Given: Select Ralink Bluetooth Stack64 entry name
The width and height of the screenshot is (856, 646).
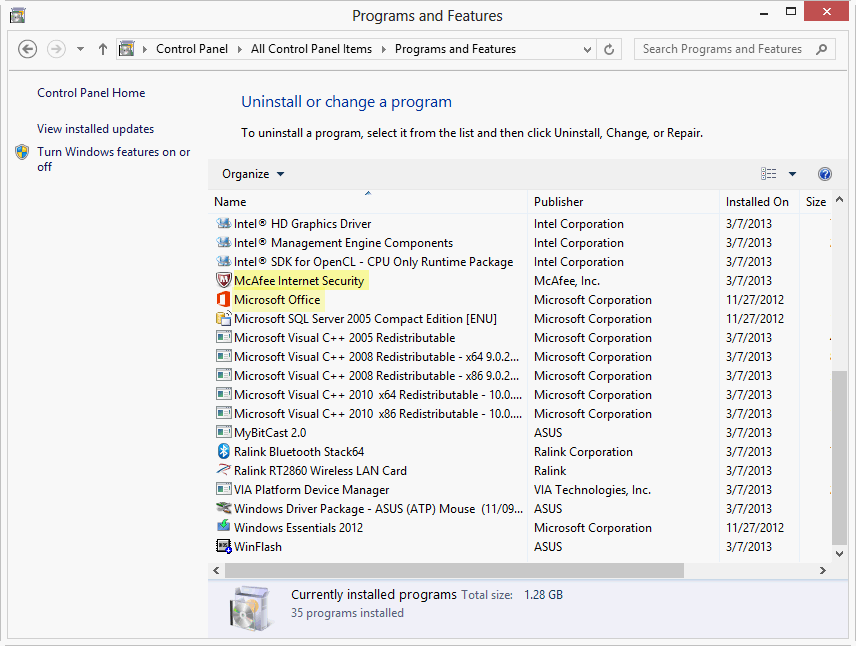Looking at the screenshot, I should pos(299,452).
